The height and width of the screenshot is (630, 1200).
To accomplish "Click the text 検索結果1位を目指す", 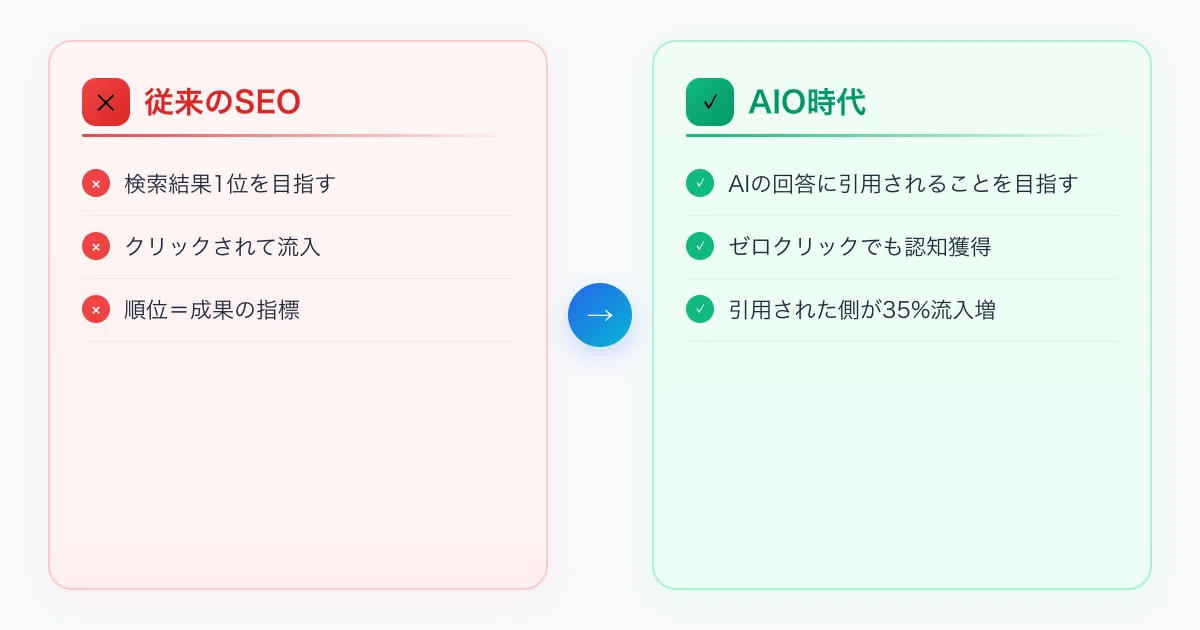I will click(230, 184).
